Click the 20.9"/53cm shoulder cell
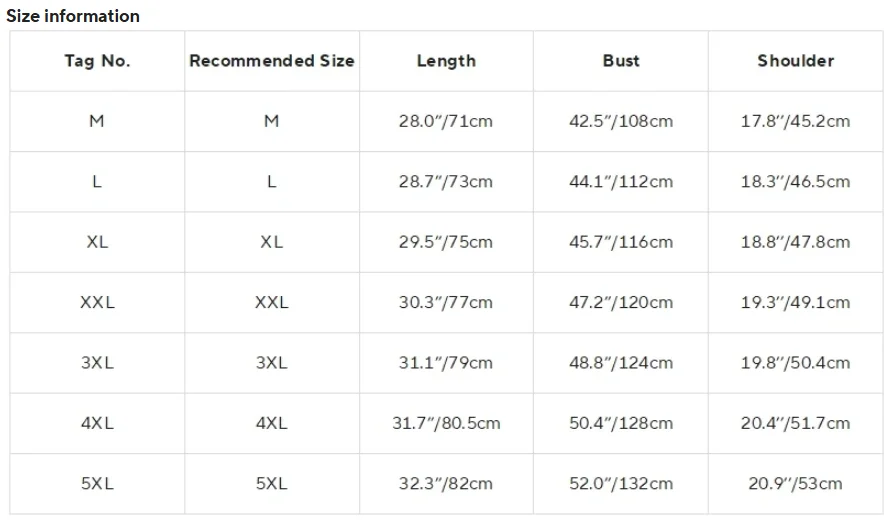This screenshot has height=520, width=884. pos(795,484)
